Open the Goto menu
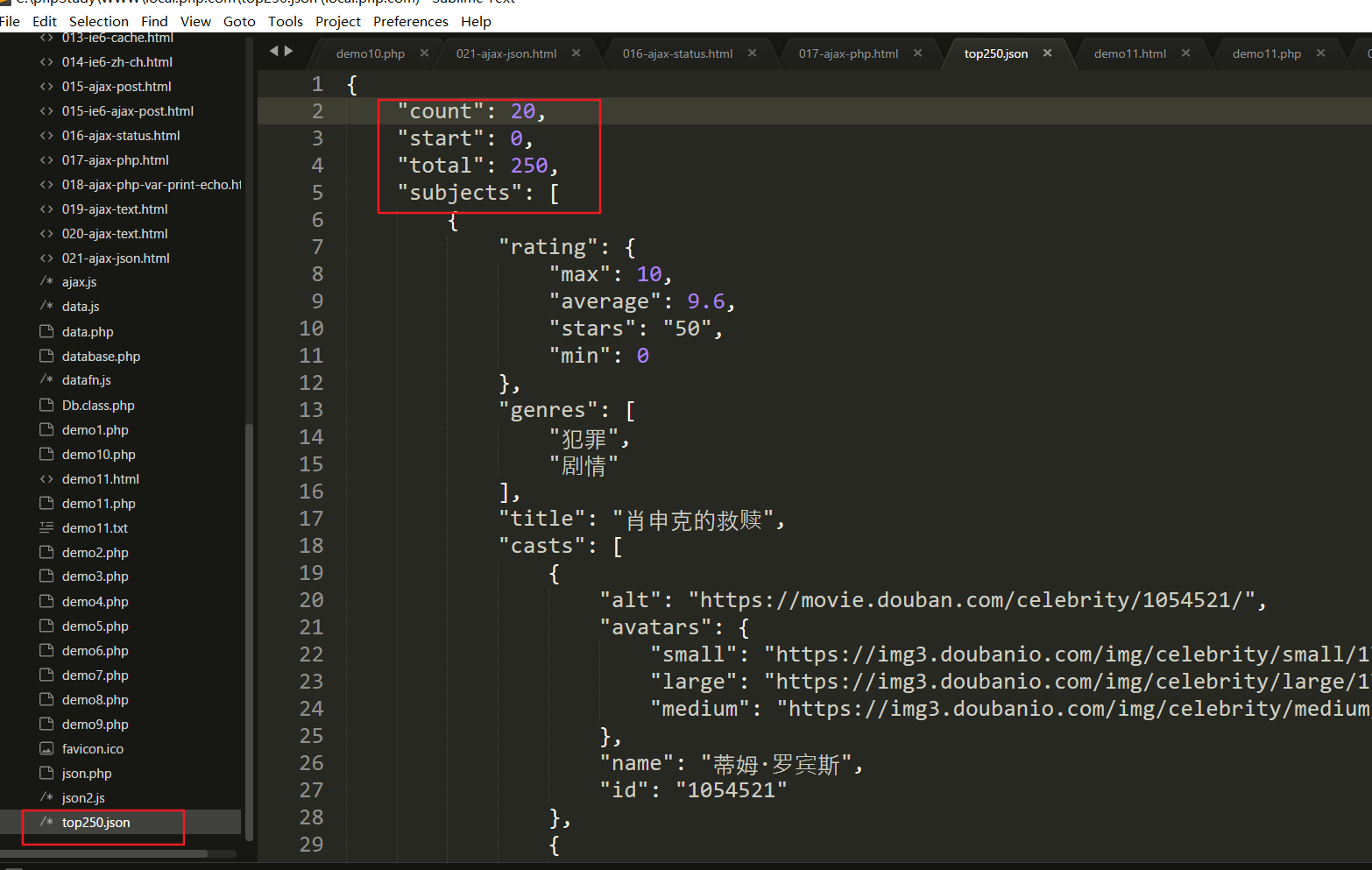1372x870 pixels. (x=239, y=21)
